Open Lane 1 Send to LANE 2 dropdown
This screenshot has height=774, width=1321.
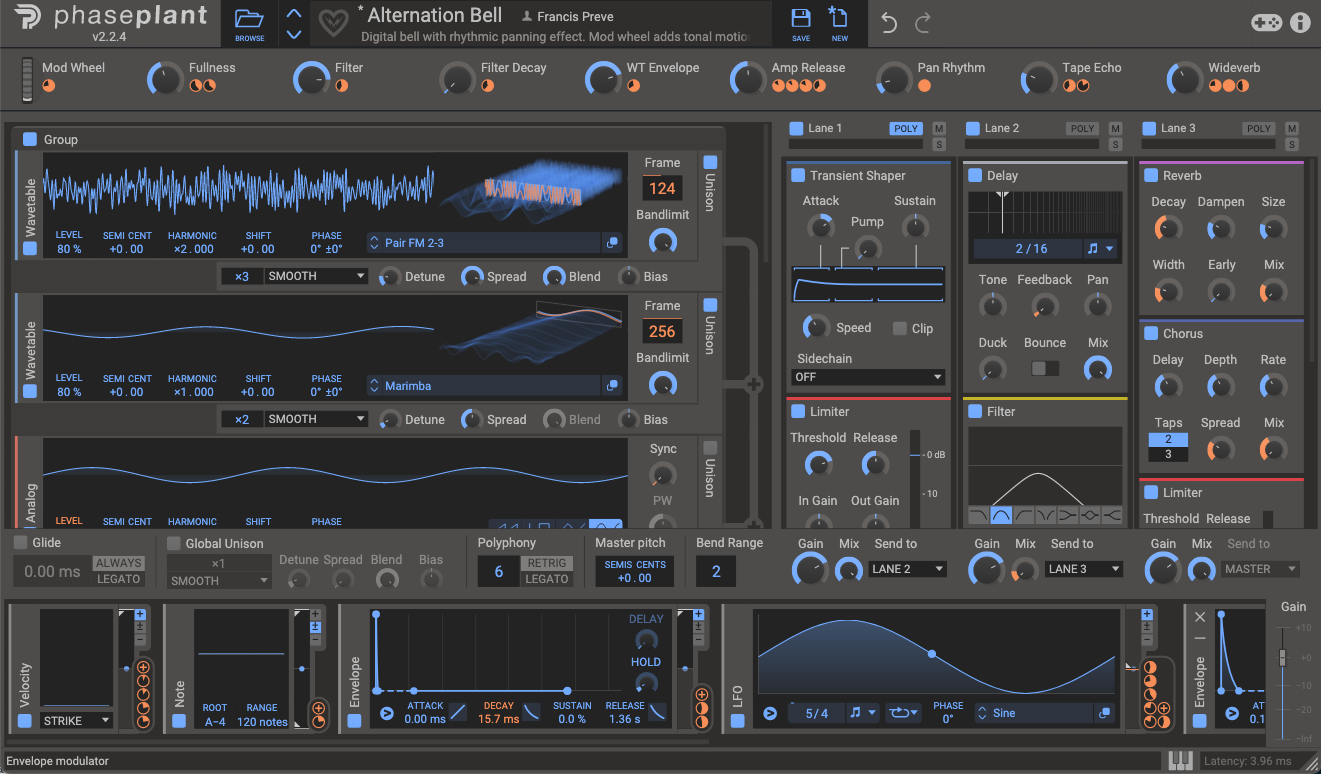pyautogui.click(x=908, y=569)
